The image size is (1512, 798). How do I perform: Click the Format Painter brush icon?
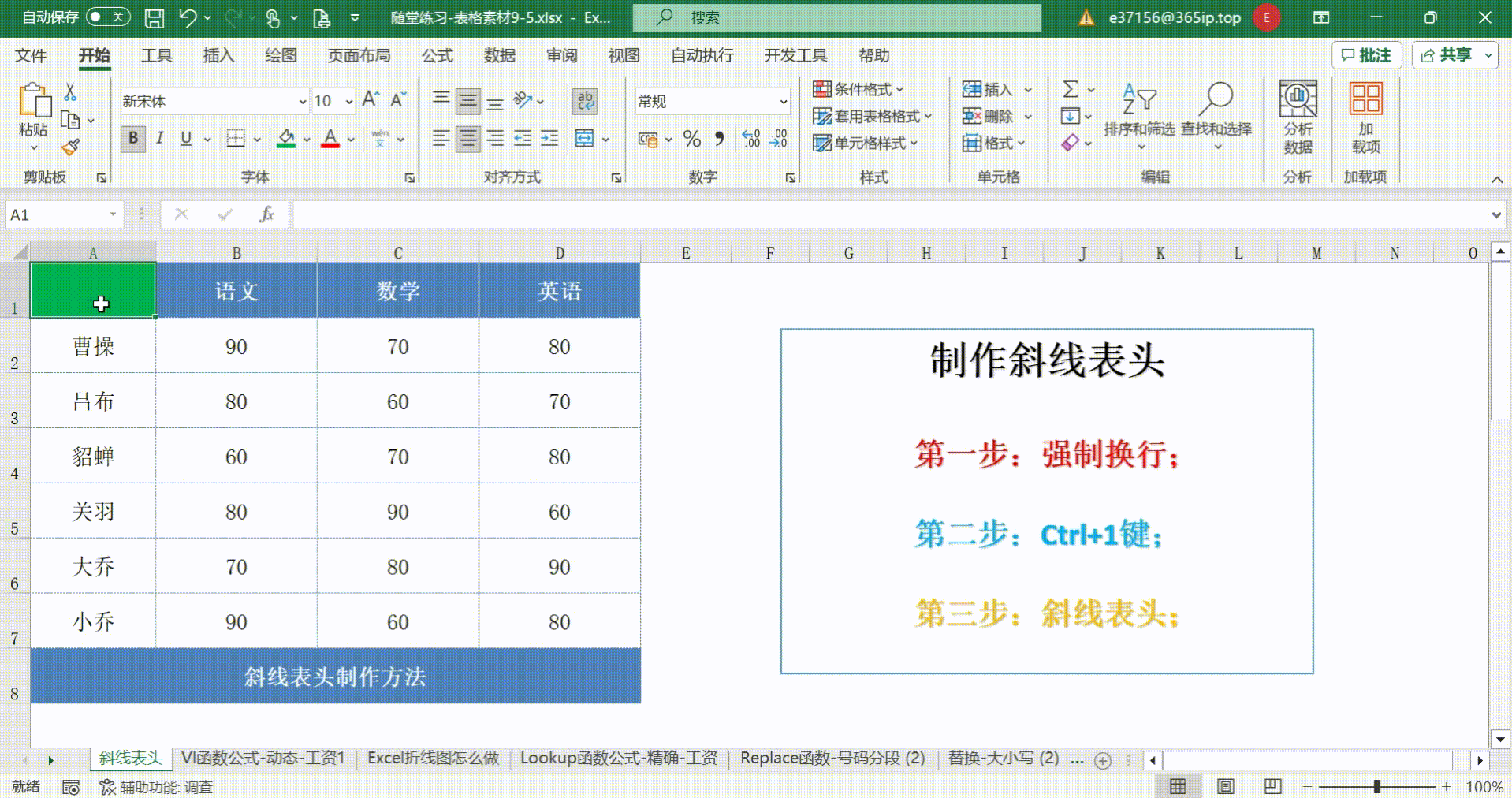coord(71,147)
